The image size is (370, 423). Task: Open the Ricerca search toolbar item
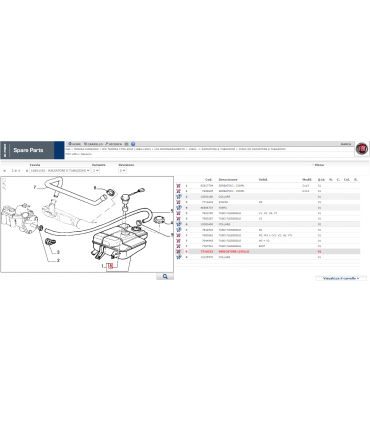click(x=113, y=144)
